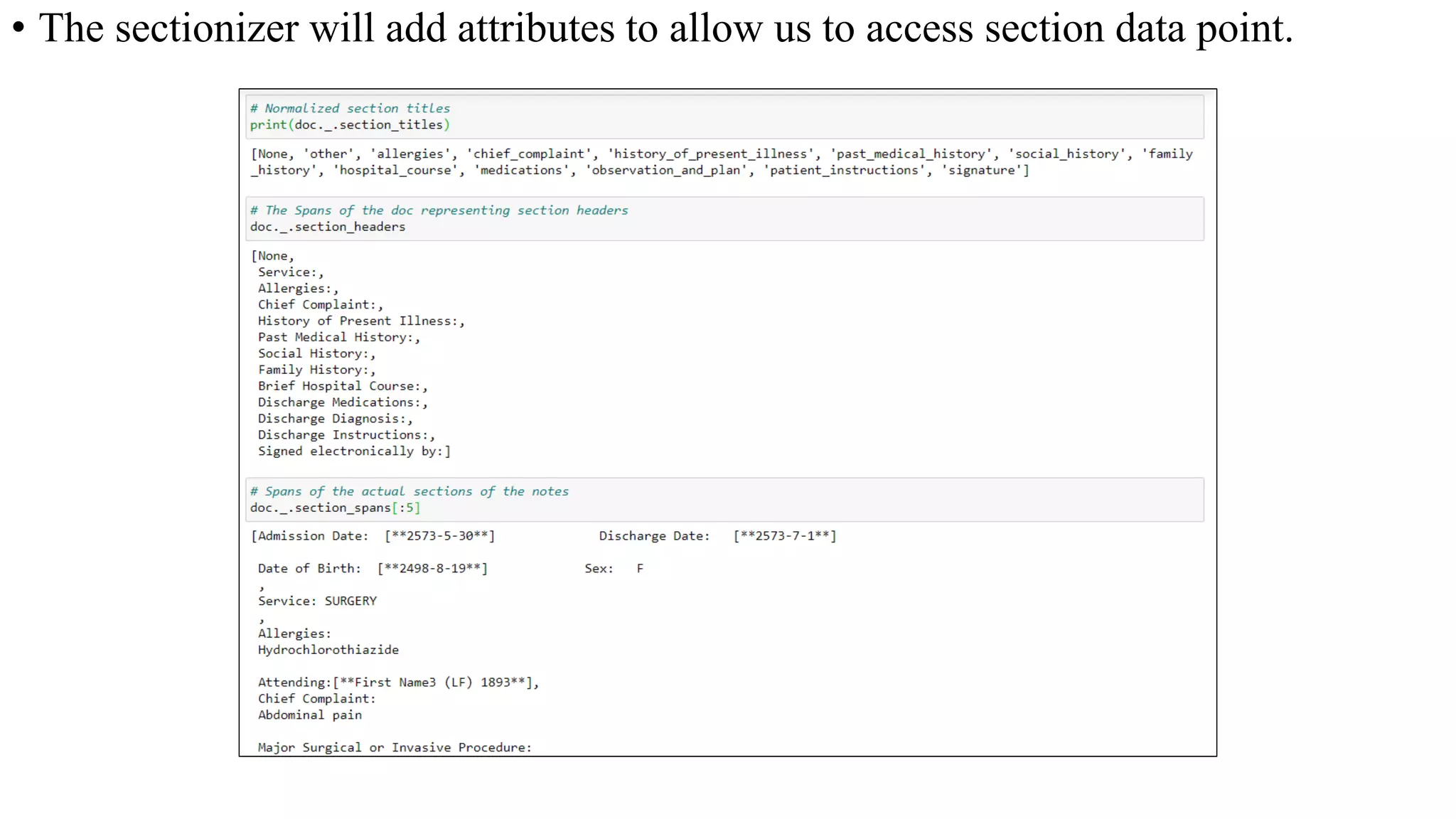The width and height of the screenshot is (1456, 819).
Task: Click the 'Hydrochlorothiazide' allergy text
Action: coord(328,650)
